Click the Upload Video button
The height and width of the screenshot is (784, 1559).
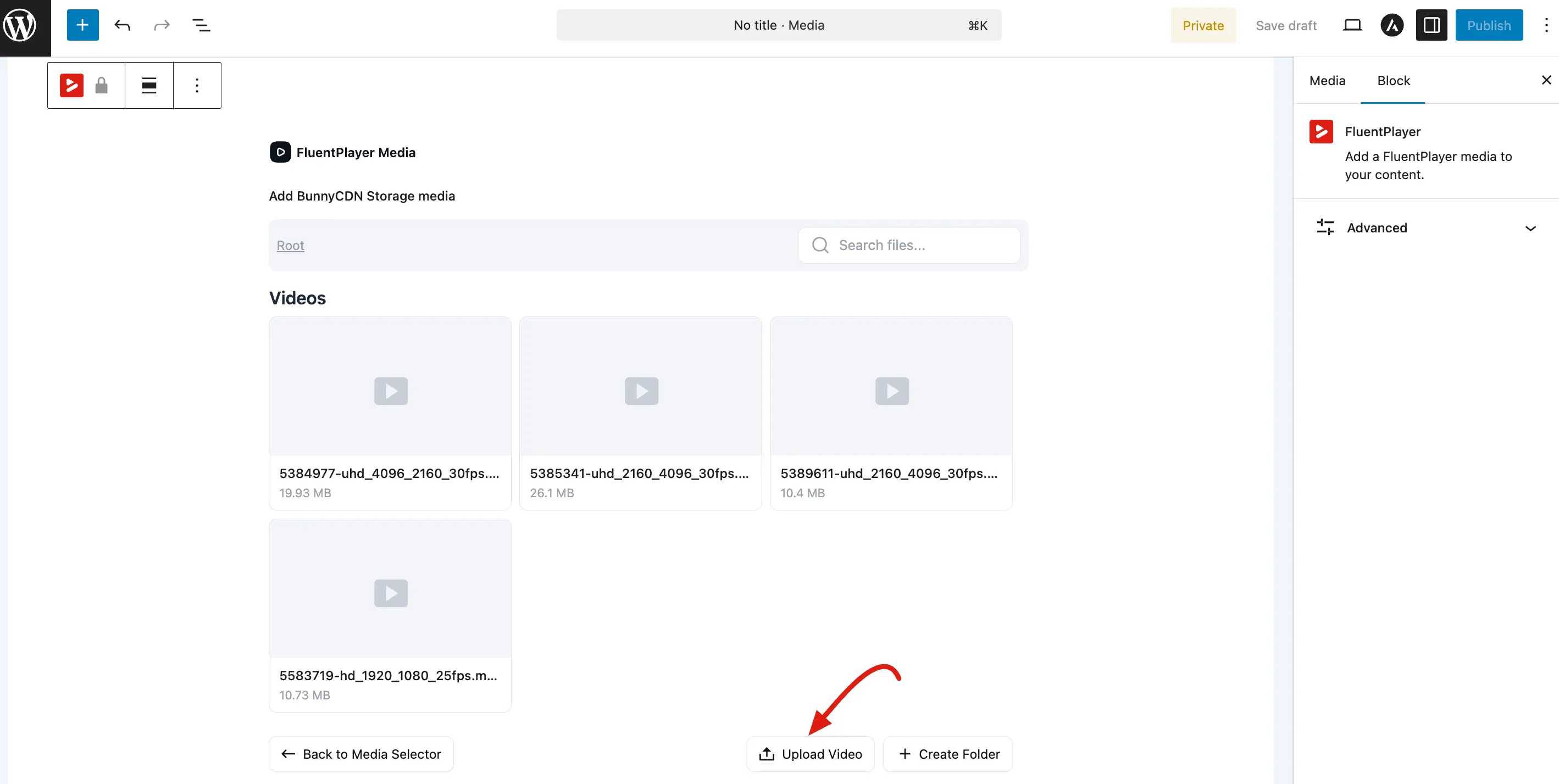(x=811, y=754)
